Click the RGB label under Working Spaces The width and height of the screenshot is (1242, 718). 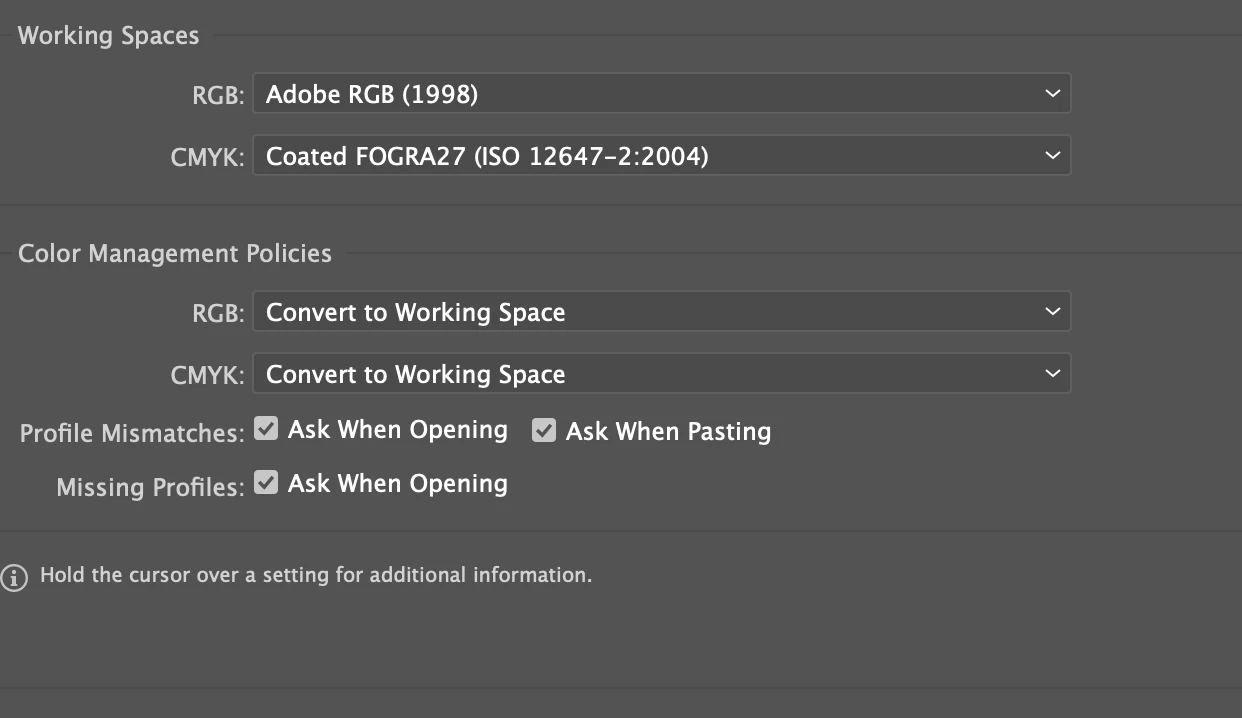pos(218,96)
